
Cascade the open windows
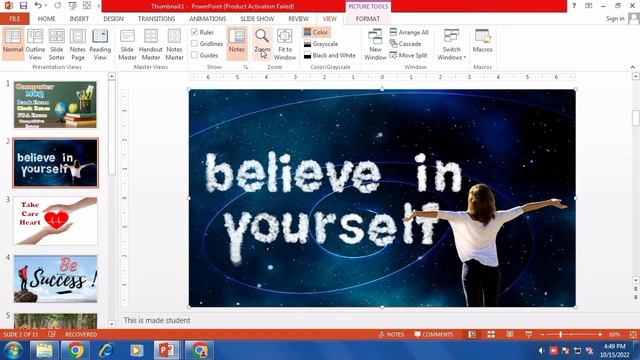coord(405,44)
